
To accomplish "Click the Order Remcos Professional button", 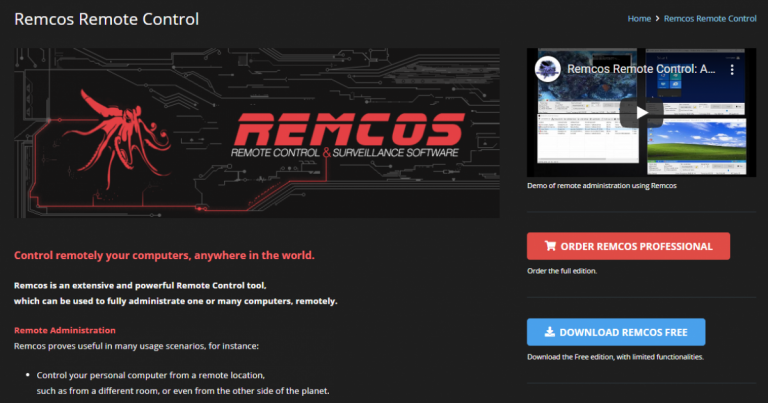I will pyautogui.click(x=628, y=246).
